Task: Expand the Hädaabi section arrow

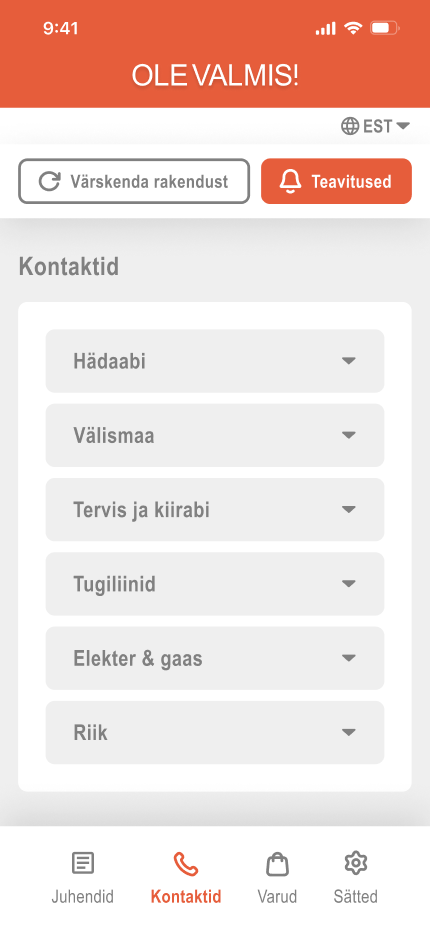Action: pos(349,361)
